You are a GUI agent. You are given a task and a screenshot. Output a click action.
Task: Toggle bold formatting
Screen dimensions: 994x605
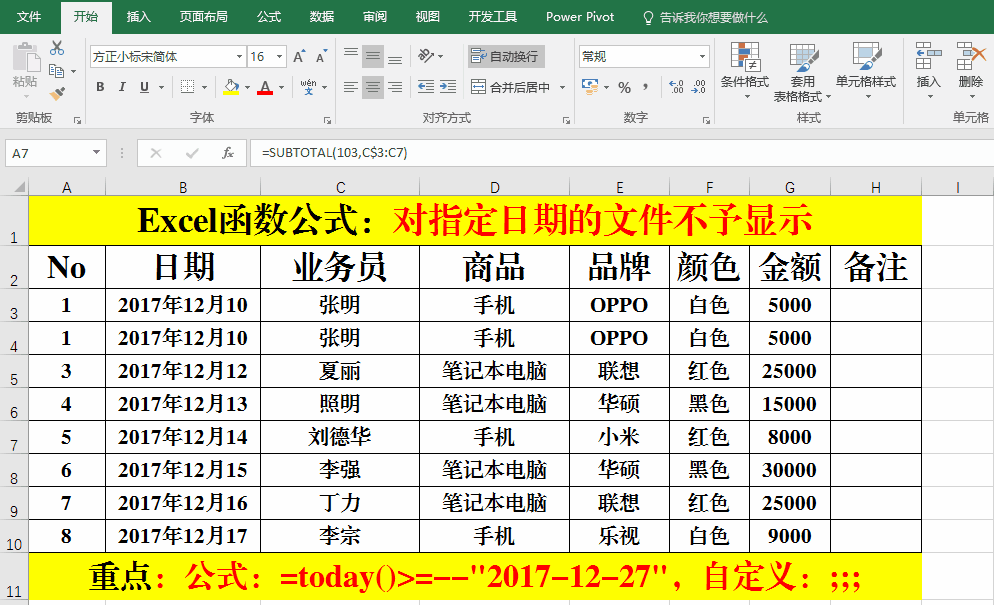point(100,87)
